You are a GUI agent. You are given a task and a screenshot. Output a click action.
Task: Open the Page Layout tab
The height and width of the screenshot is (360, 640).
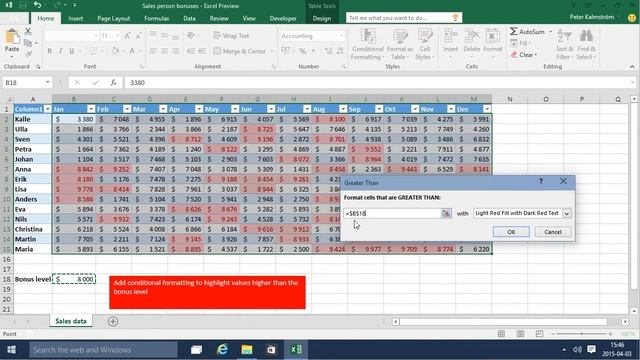point(113,18)
